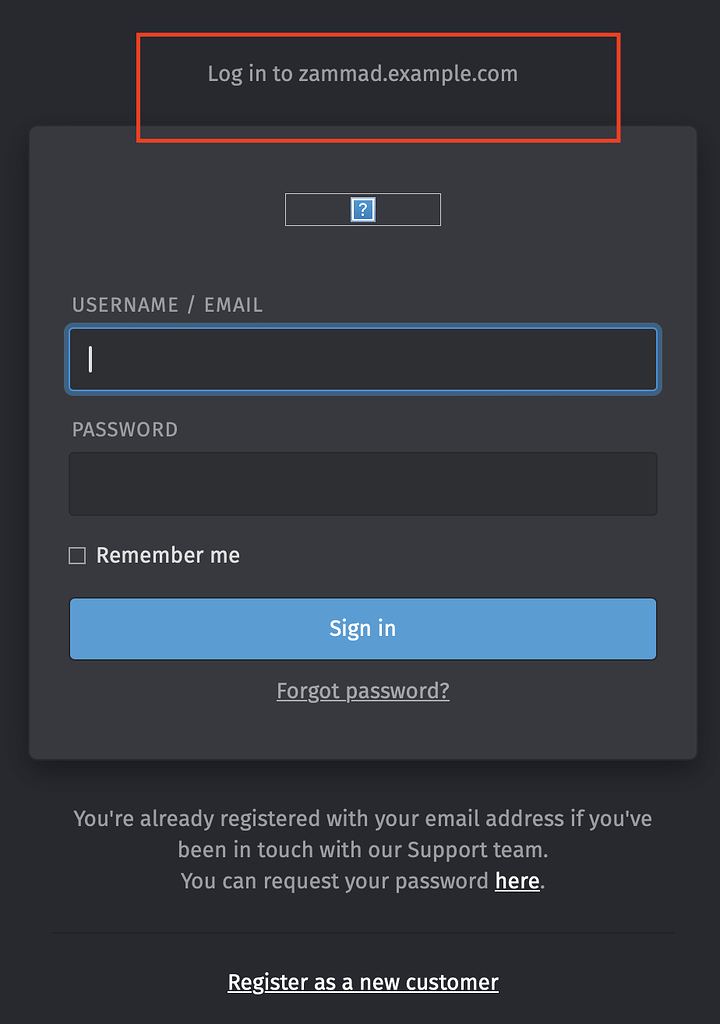Click the Remember me label text
Viewport: 720px width, 1024px height.
(x=167, y=555)
